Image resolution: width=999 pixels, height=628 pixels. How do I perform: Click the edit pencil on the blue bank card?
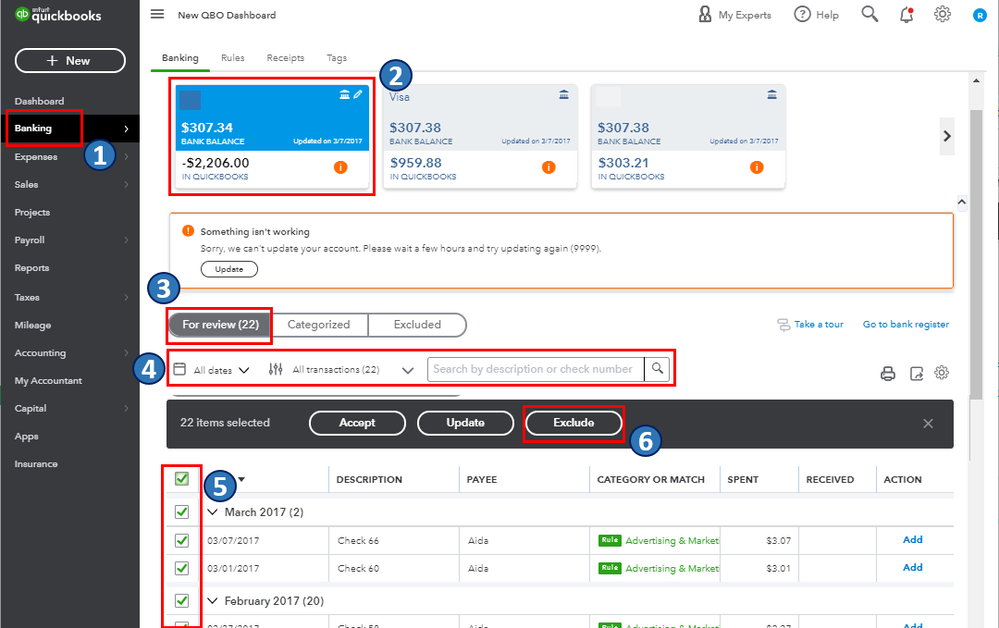pos(358,94)
